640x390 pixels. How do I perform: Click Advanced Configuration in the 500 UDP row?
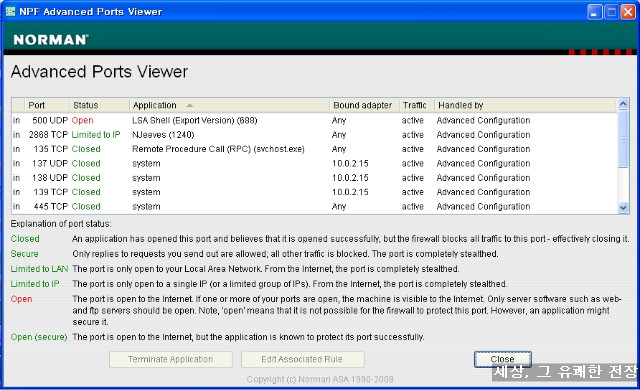click(483, 120)
